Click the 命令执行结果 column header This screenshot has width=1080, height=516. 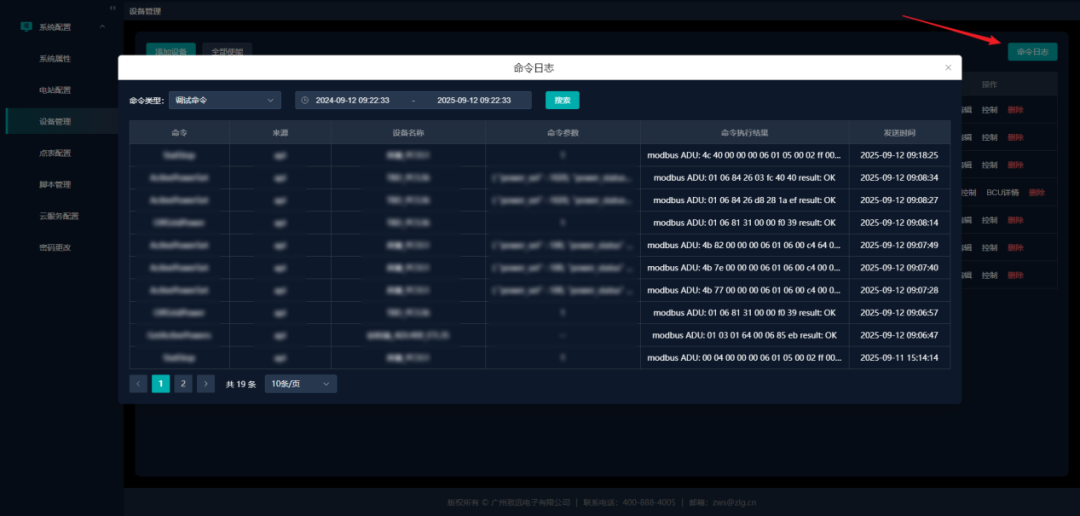745,132
